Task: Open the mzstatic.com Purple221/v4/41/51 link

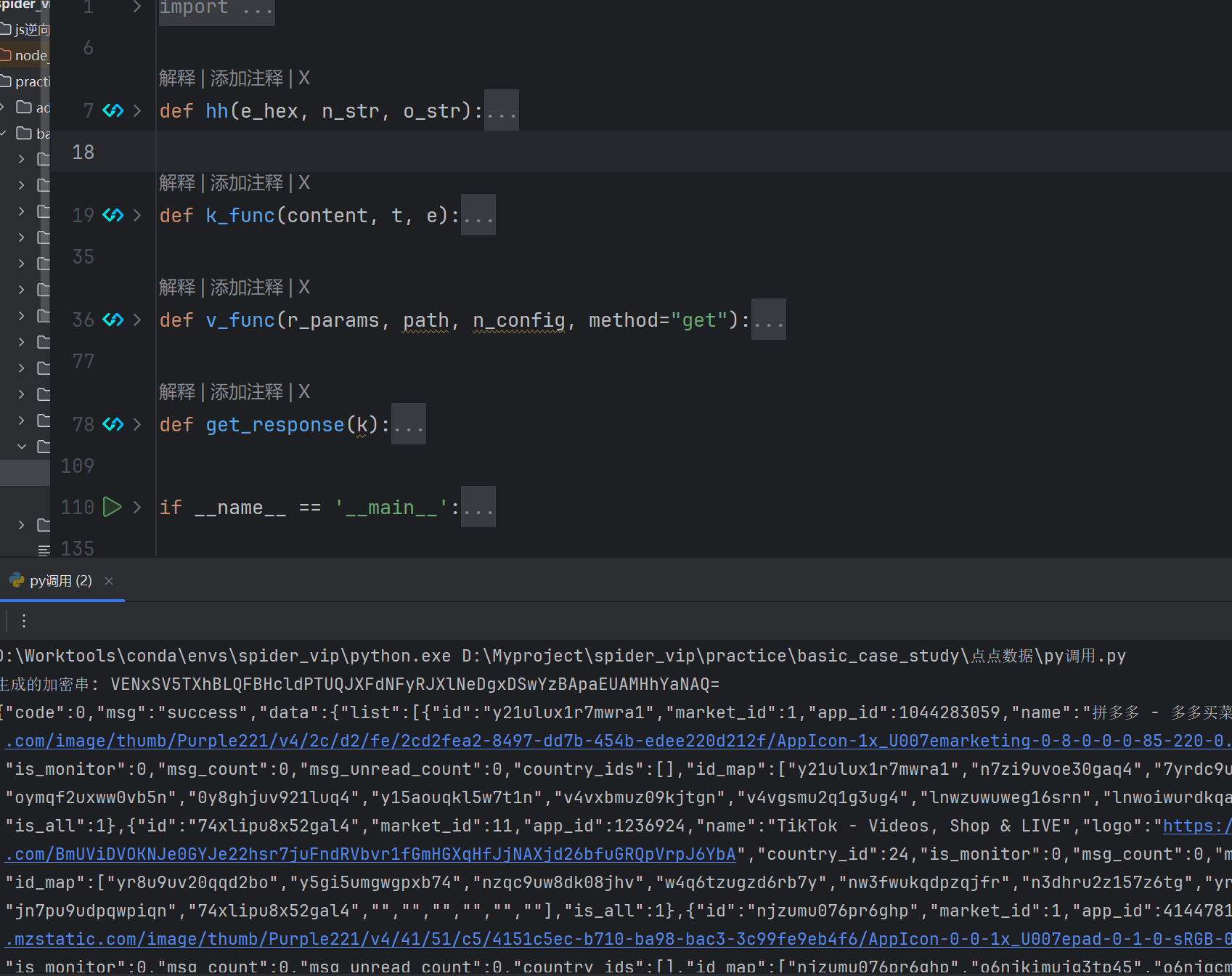Action: tap(619, 939)
